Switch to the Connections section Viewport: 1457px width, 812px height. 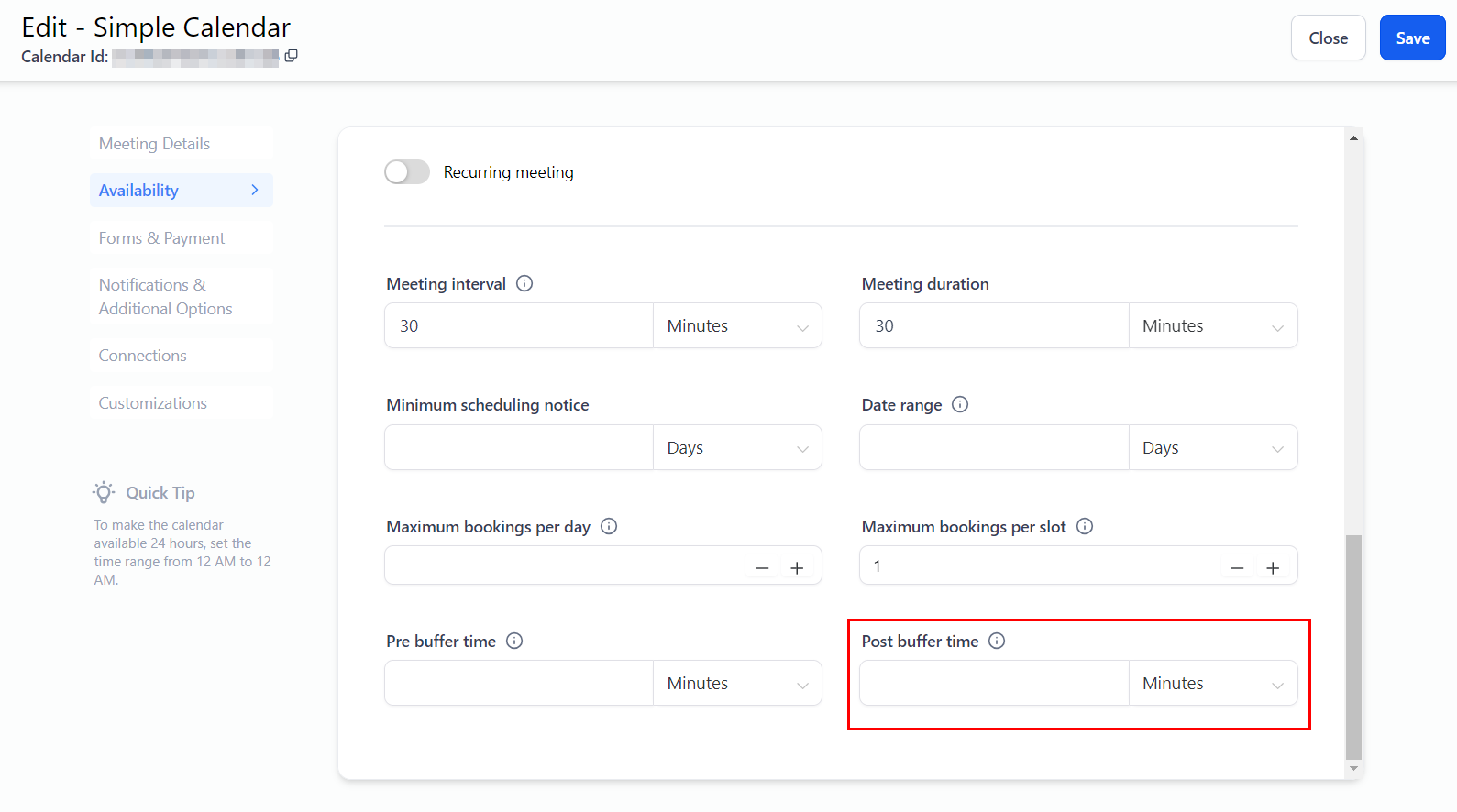182,356
